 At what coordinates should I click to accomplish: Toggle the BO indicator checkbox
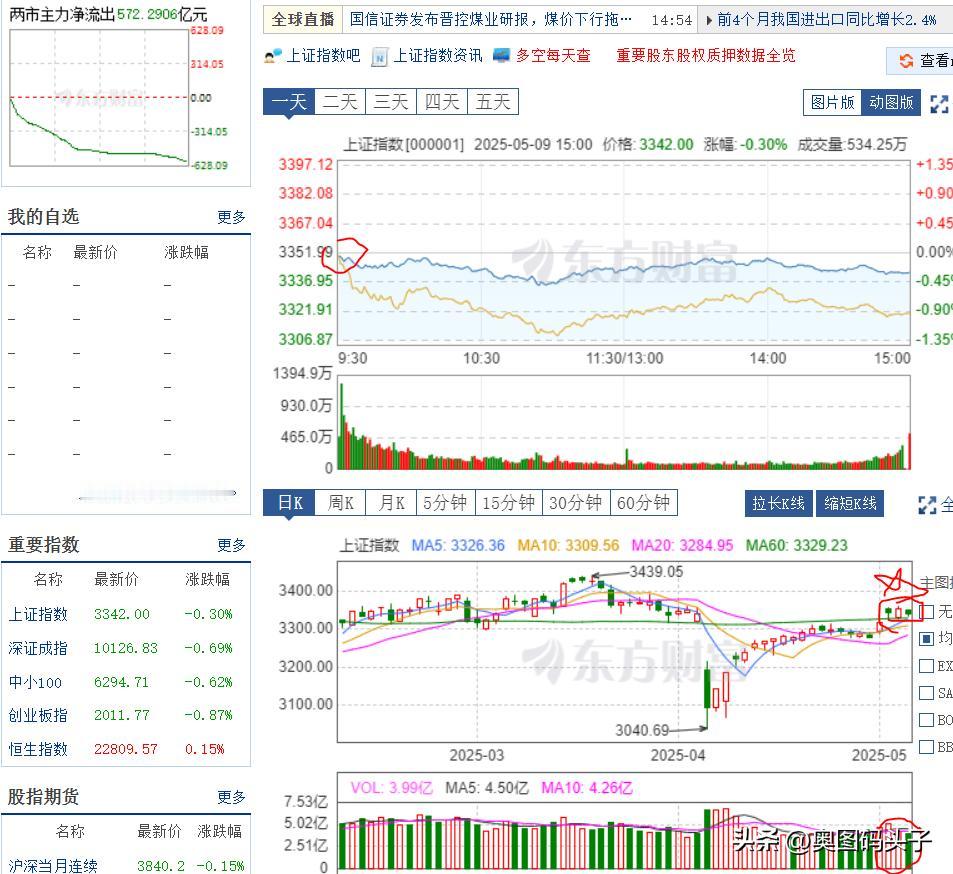click(x=927, y=720)
